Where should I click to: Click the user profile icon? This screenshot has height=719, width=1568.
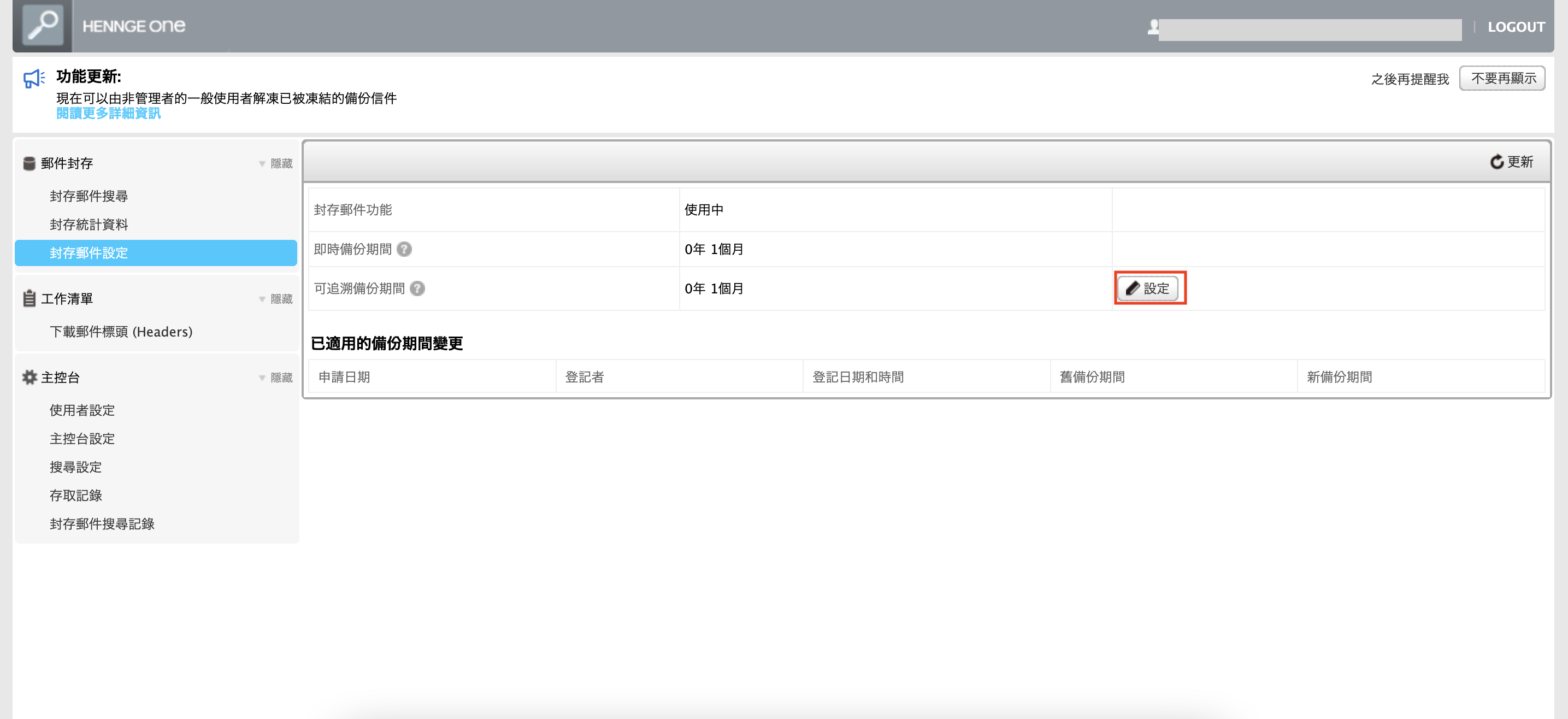point(1153,27)
